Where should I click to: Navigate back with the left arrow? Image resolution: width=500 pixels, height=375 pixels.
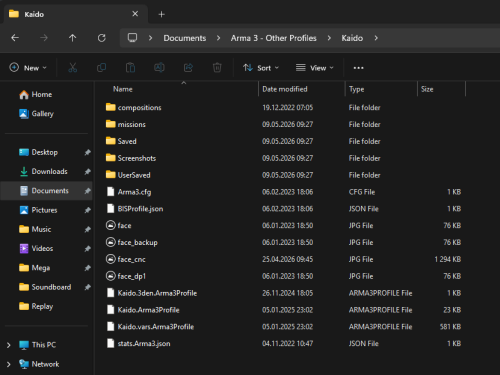[x=15, y=38]
